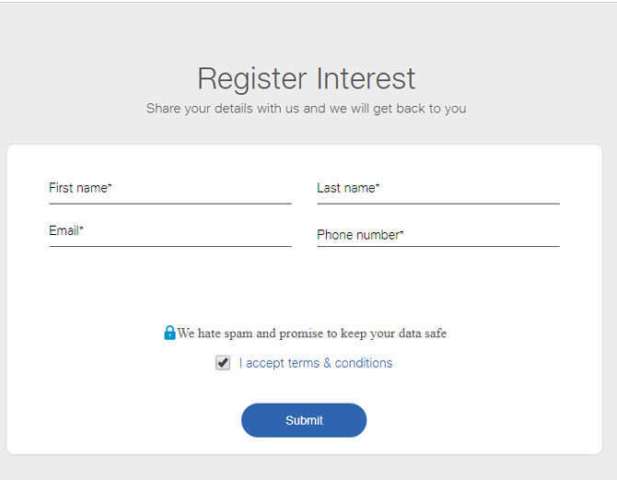
Task: Click the blue padlock icon
Action: click(170, 333)
